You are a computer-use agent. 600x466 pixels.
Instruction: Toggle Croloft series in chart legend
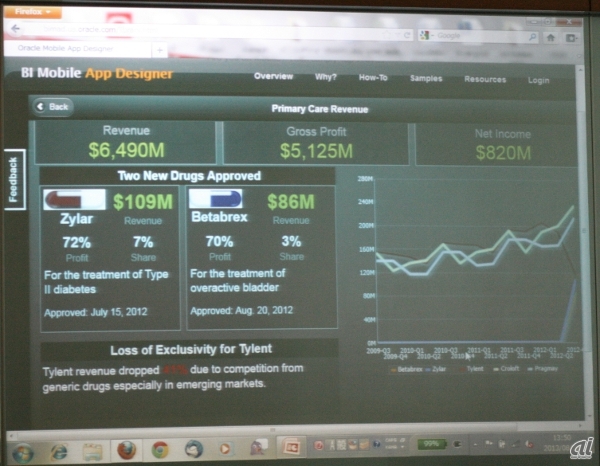pyautogui.click(x=506, y=368)
